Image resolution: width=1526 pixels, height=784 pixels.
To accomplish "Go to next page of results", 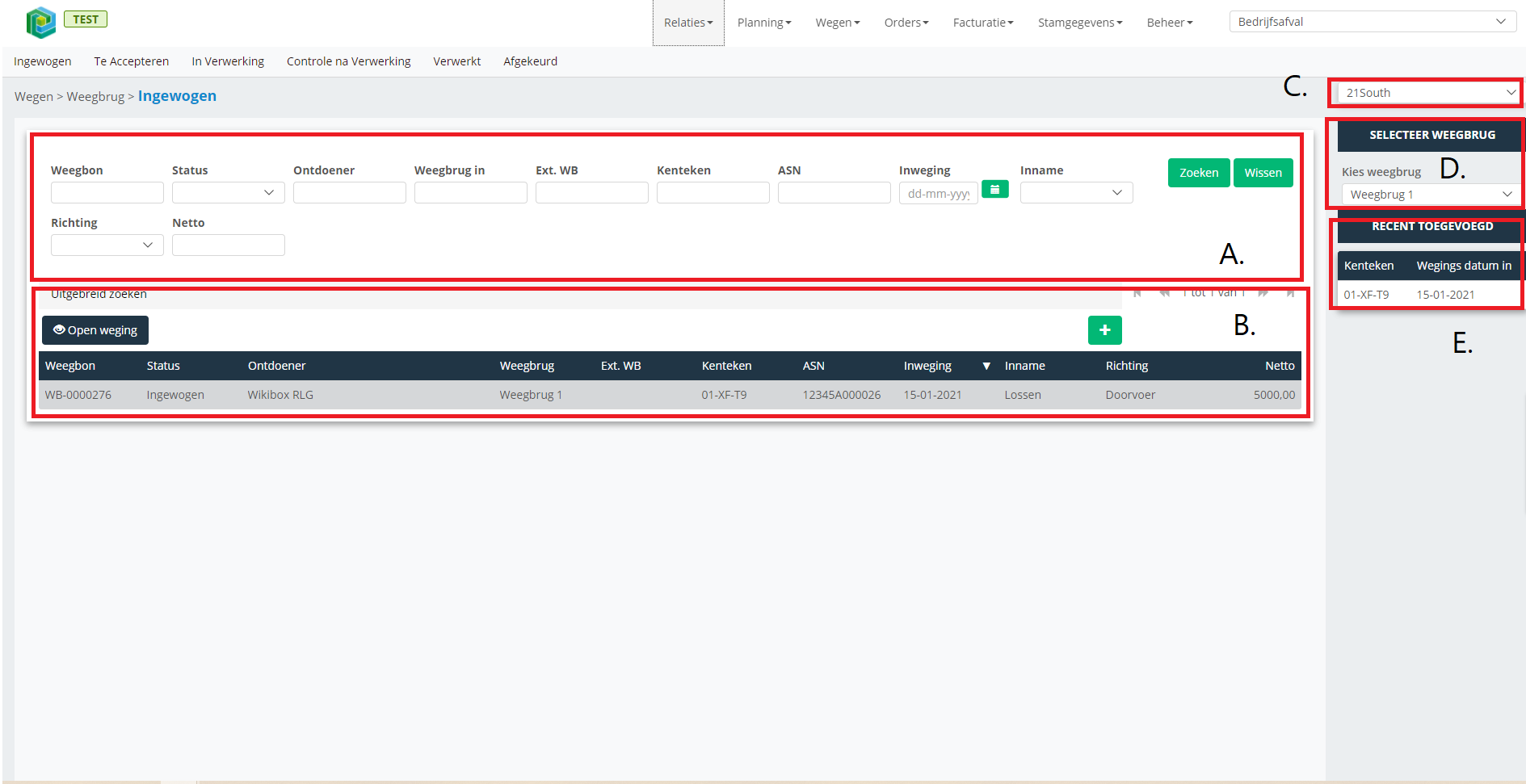I will (1263, 292).
